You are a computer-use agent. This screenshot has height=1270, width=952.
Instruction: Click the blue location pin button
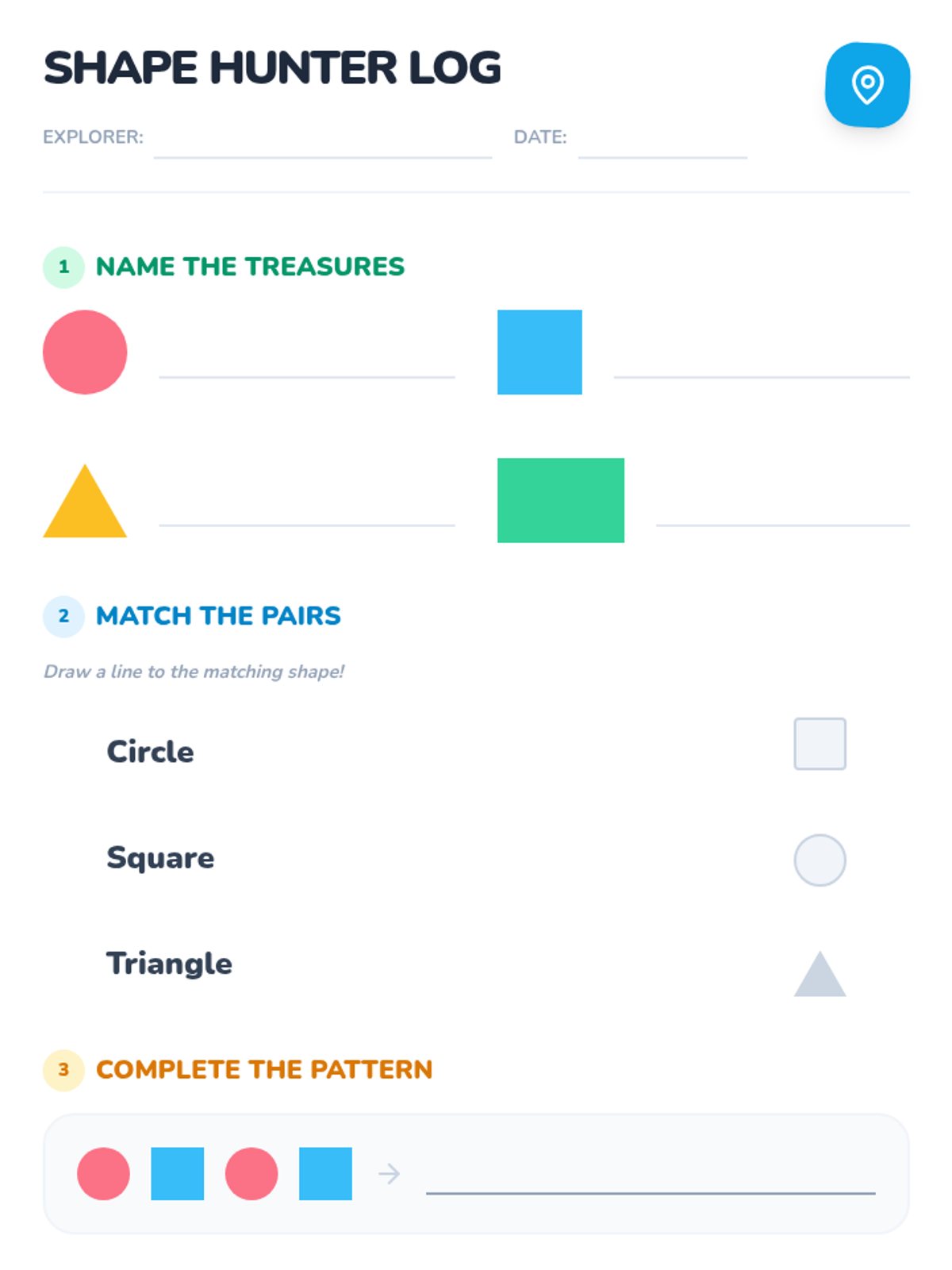pos(867,84)
